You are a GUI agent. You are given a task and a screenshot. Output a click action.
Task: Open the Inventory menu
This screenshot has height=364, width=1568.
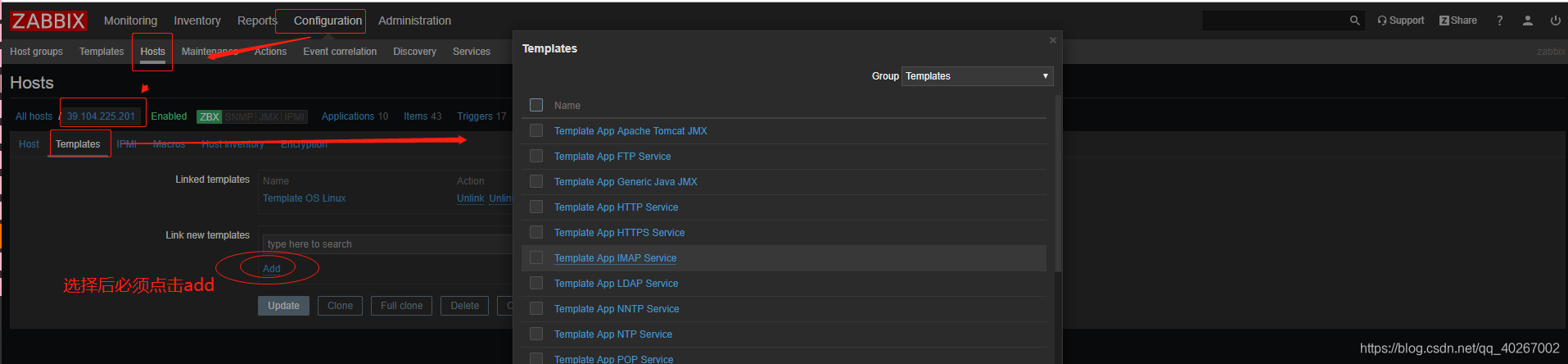197,20
